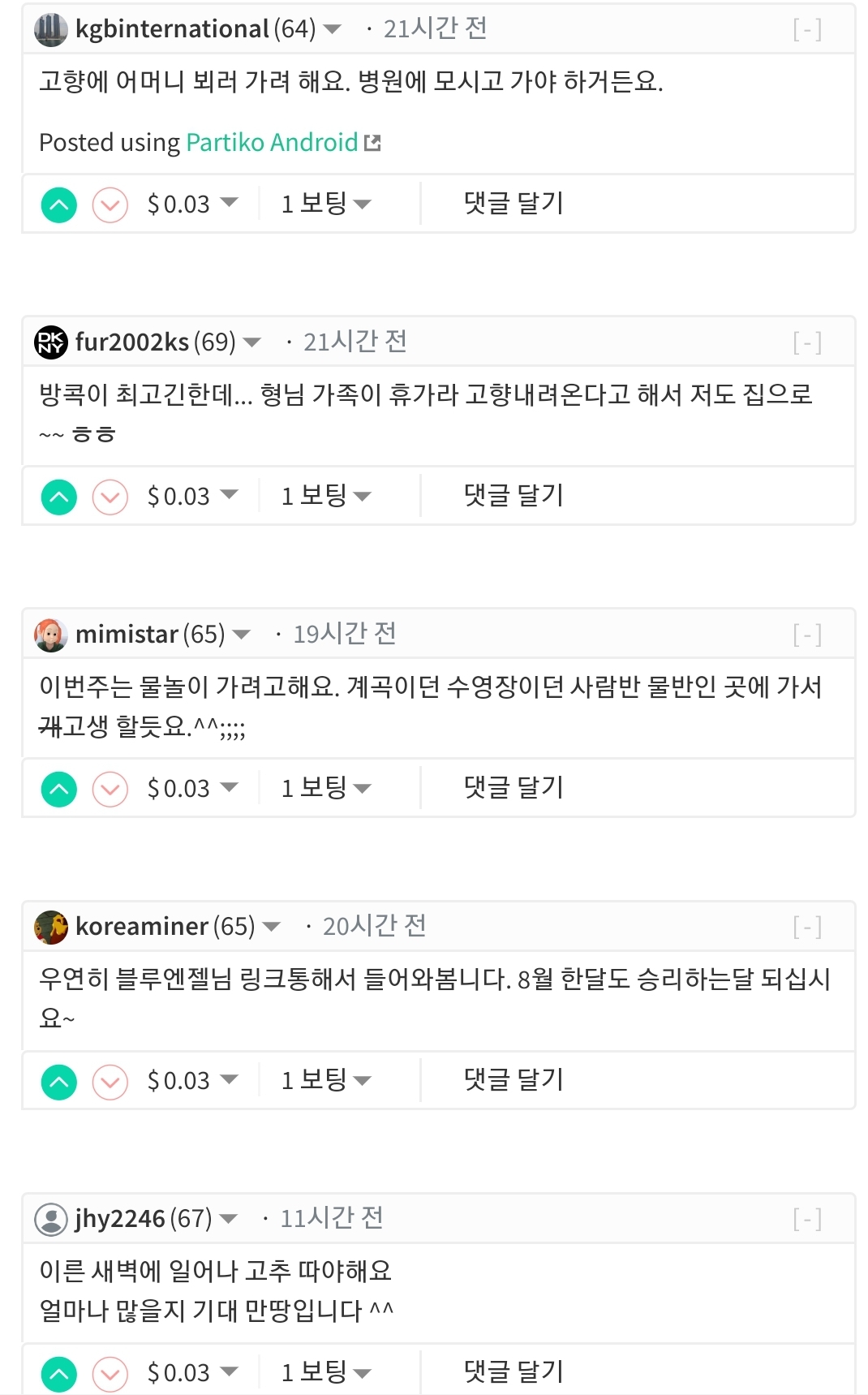Open jhy2246 user profile name
This screenshot has width=868, height=1395.
(120, 1218)
